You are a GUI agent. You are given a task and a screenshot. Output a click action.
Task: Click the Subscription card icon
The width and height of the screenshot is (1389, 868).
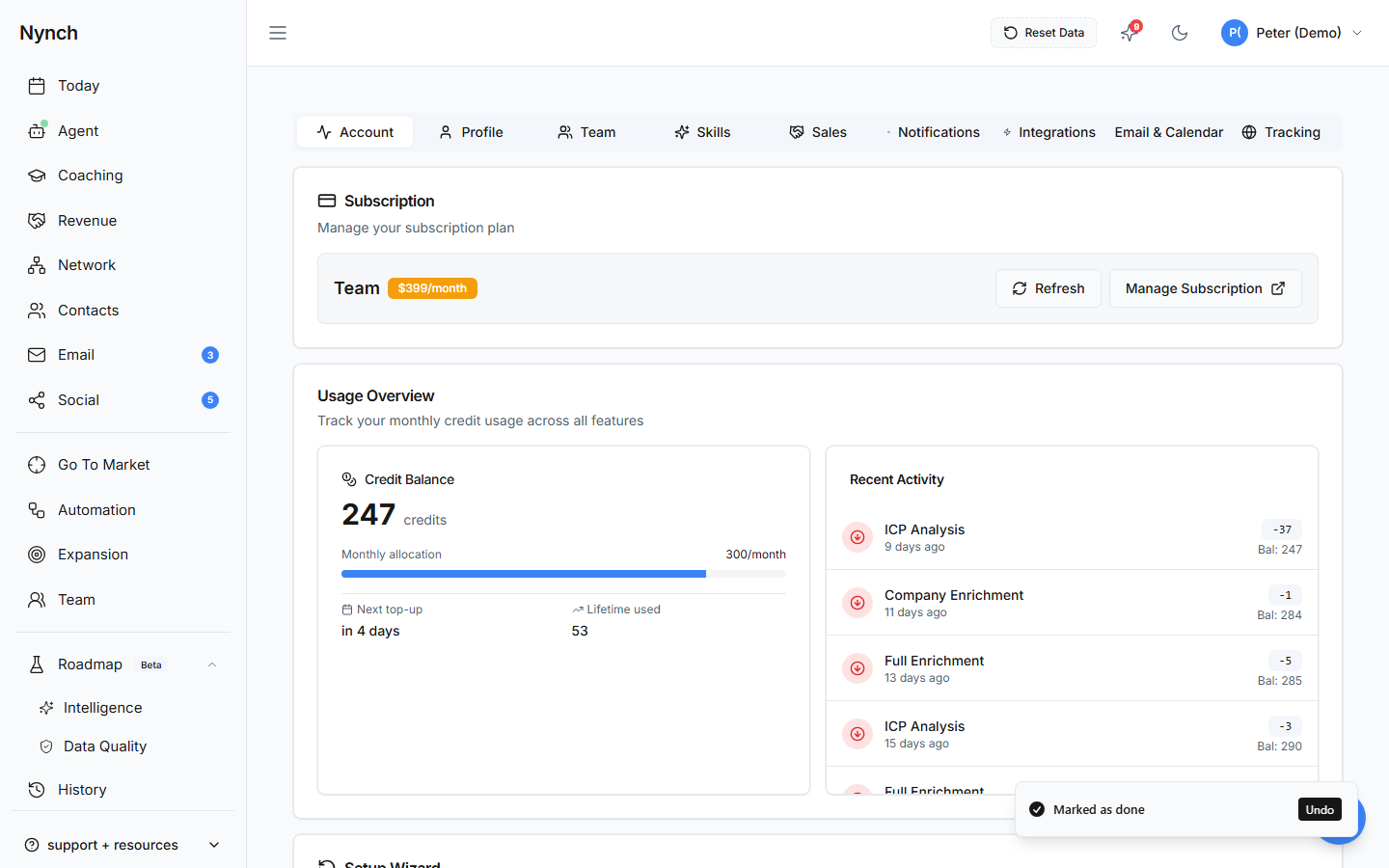click(x=327, y=201)
